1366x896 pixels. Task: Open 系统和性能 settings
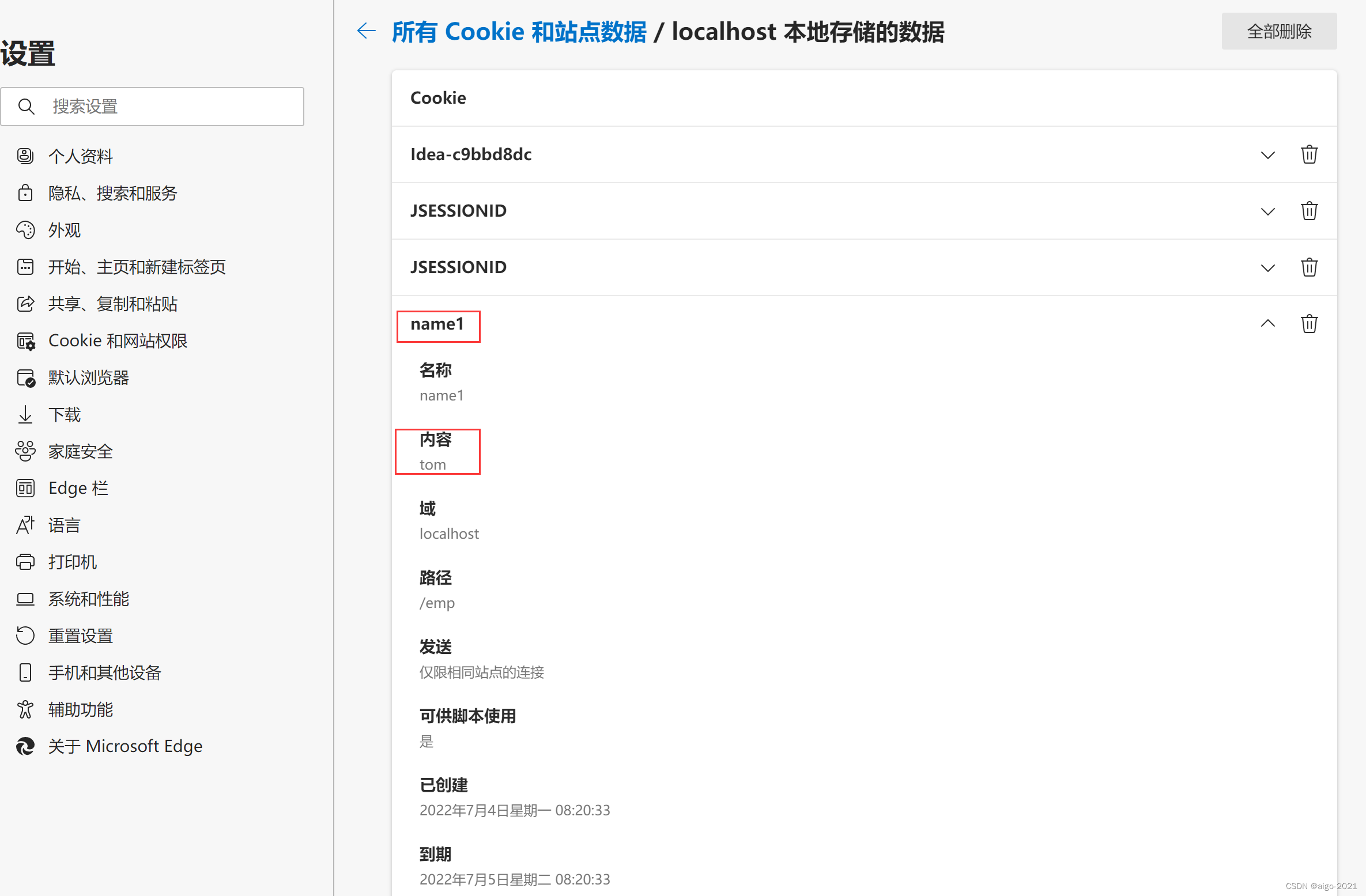click(88, 599)
